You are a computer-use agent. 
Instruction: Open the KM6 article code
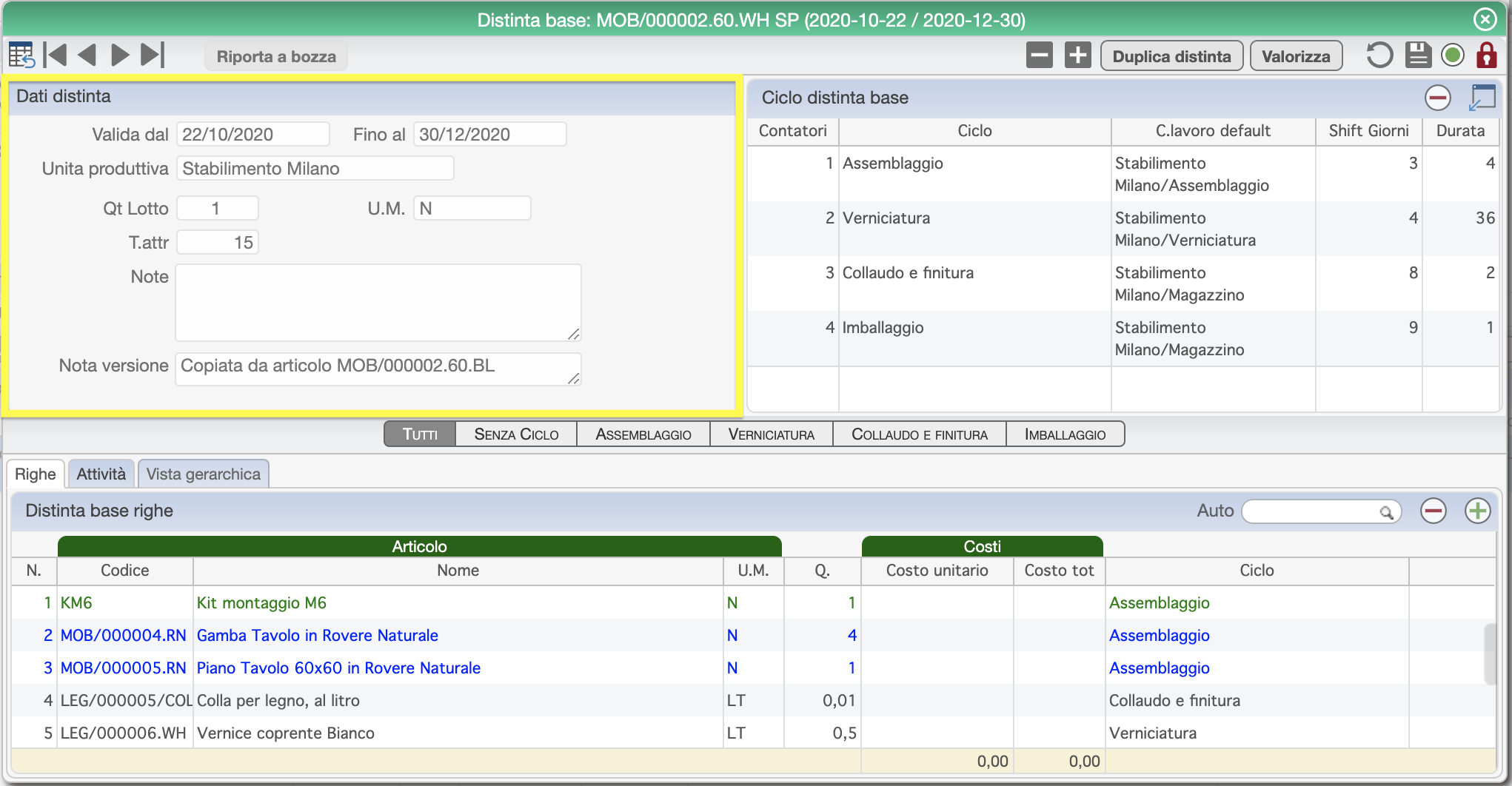tap(76, 602)
